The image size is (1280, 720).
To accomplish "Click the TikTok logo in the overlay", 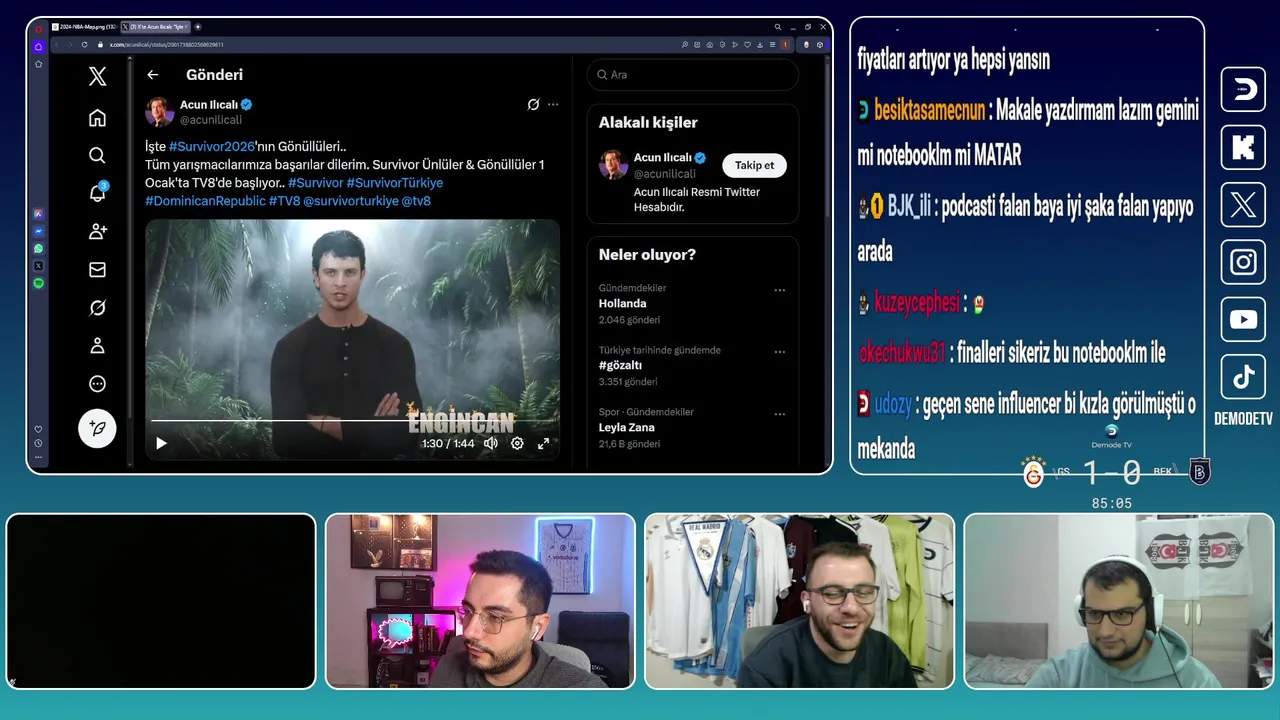I will tap(1243, 377).
